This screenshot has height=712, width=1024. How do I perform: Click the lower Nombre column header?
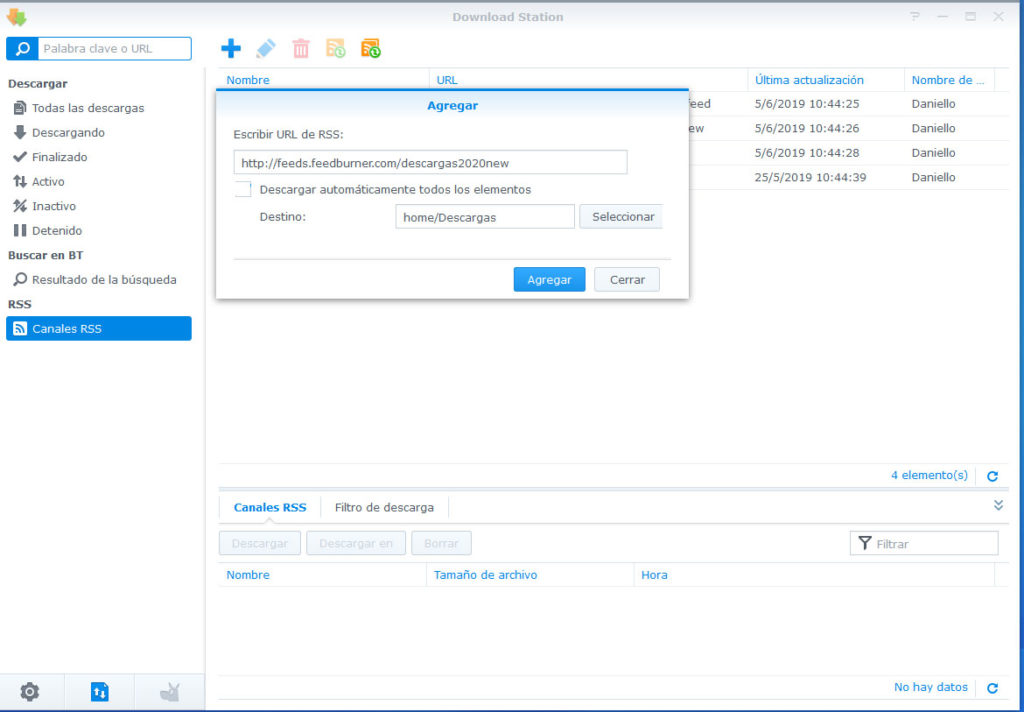(322, 575)
